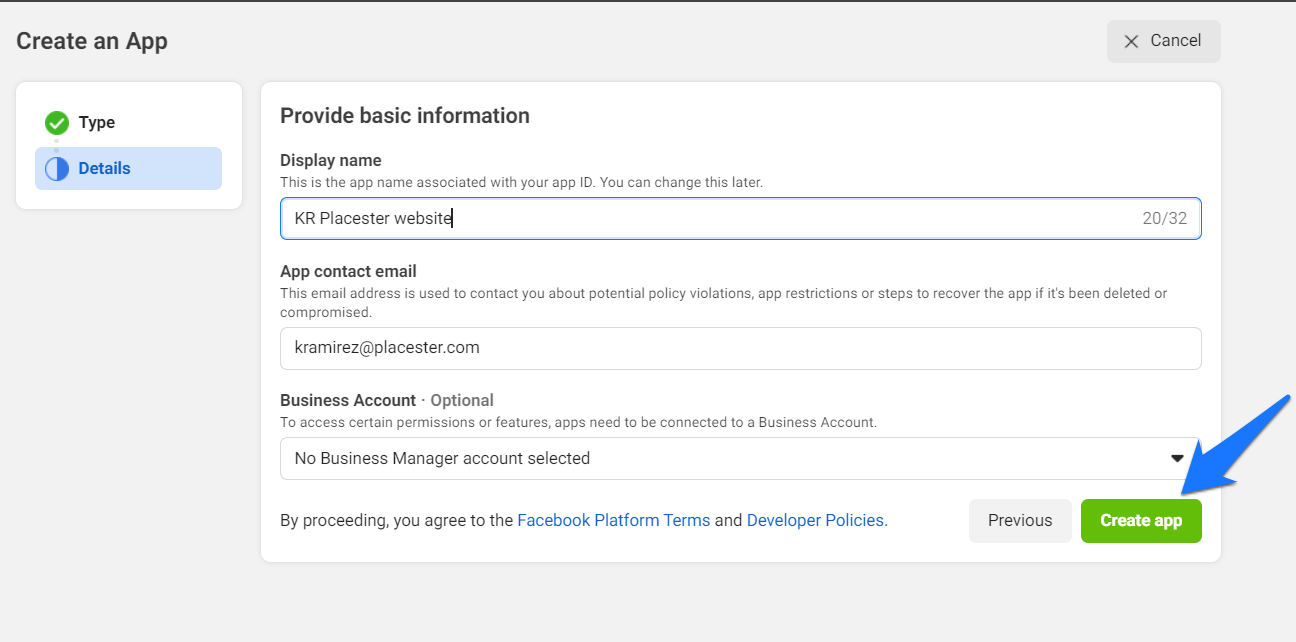
Task: Click the 'Create an App' title
Action: pyautogui.click(x=92, y=41)
